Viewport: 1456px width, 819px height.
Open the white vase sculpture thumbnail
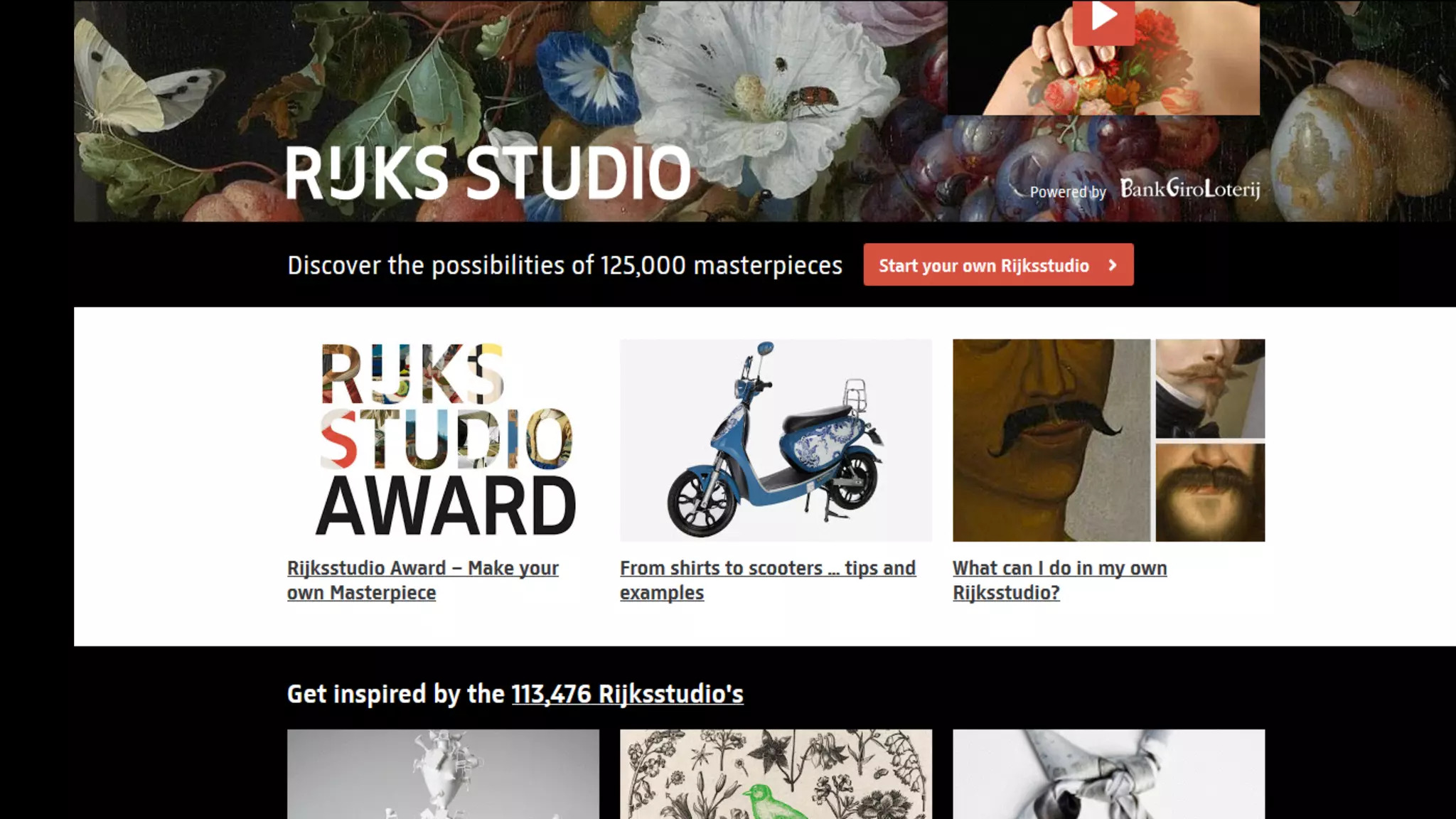444,774
